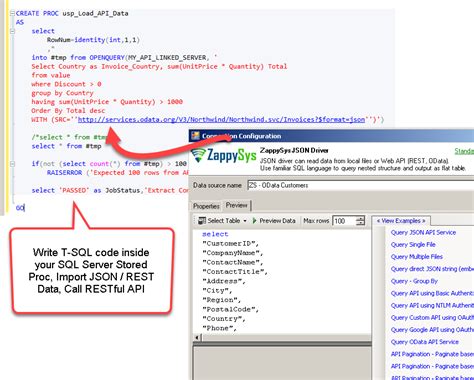The width and height of the screenshot is (474, 380).
Task: Open Query Multiple Files example
Action: (x=417, y=257)
